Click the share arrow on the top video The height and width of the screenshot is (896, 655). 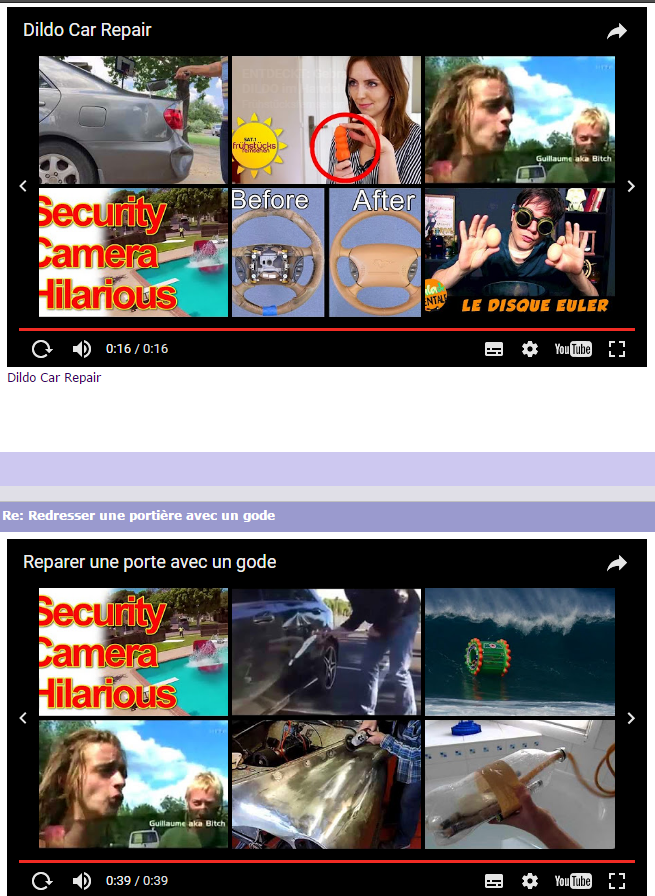point(617,31)
